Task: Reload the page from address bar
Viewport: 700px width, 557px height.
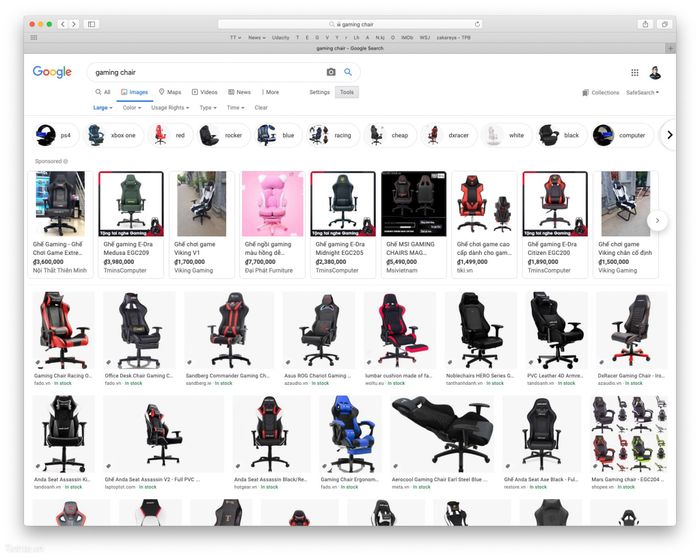Action: (477, 24)
